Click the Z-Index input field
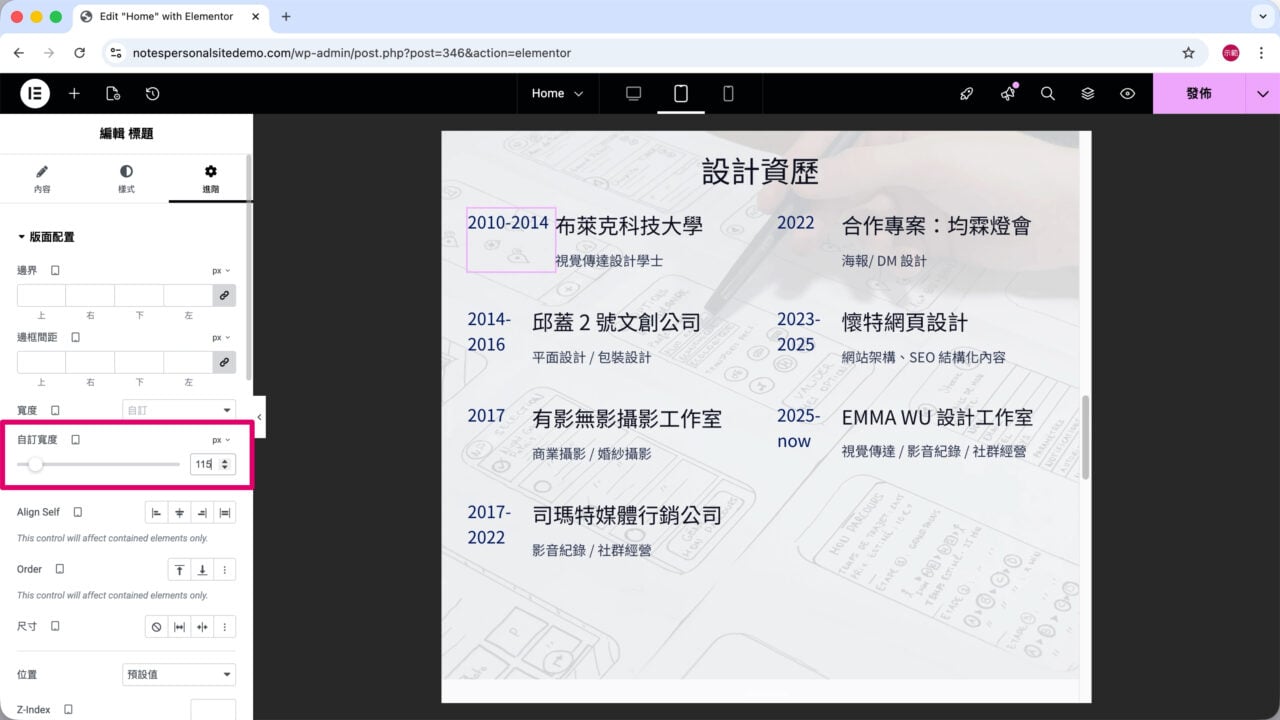Image resolution: width=1280 pixels, height=720 pixels. point(213,709)
